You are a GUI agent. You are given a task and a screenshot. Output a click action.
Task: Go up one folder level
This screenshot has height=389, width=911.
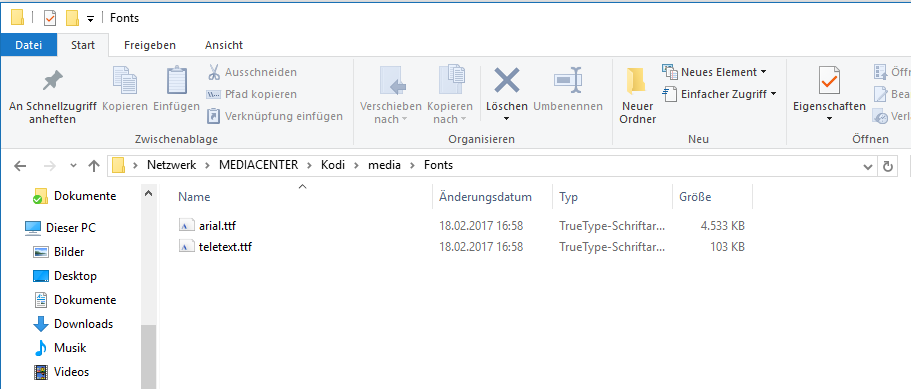(94, 166)
